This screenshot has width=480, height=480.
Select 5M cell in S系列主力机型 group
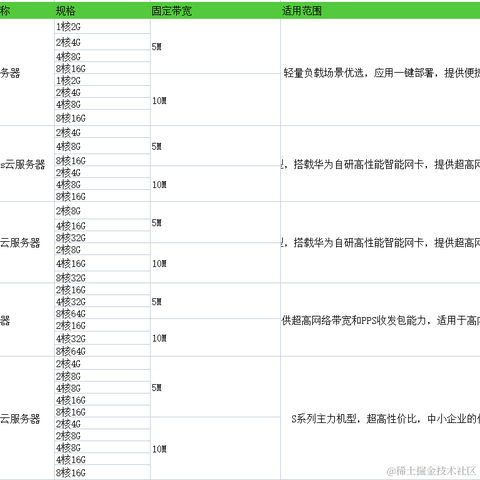tap(215, 387)
